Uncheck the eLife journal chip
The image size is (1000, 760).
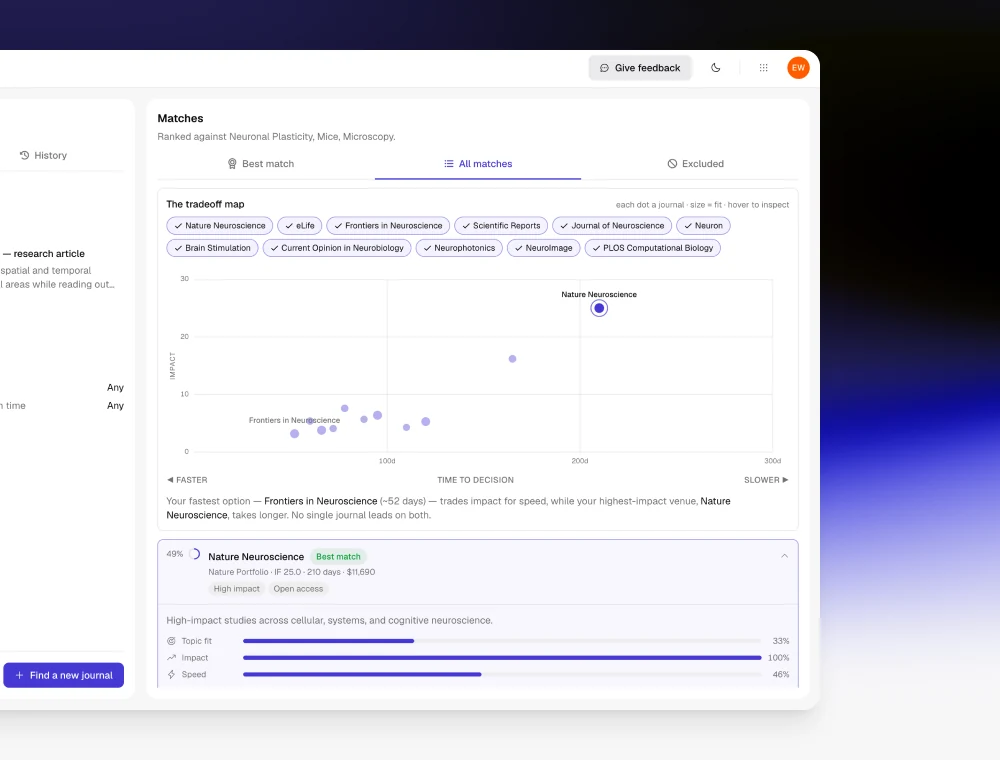(x=300, y=226)
